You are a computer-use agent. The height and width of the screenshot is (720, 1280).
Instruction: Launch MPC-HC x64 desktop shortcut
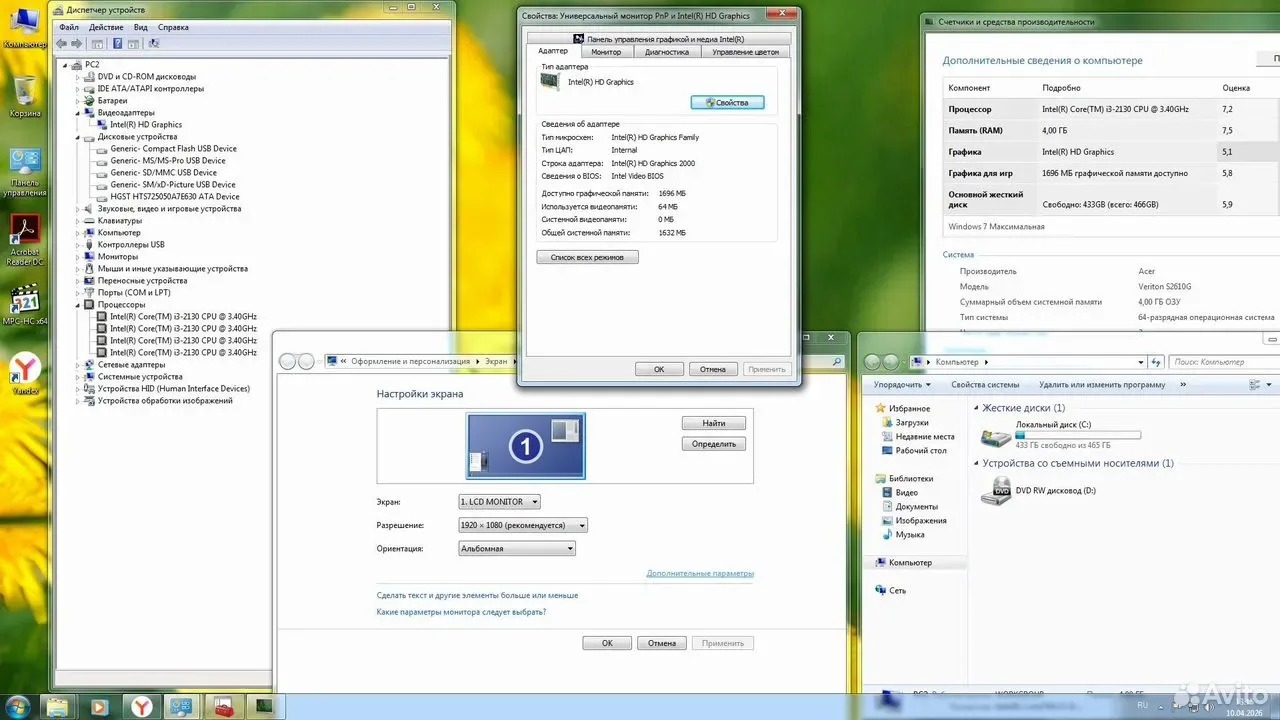click(x=24, y=305)
